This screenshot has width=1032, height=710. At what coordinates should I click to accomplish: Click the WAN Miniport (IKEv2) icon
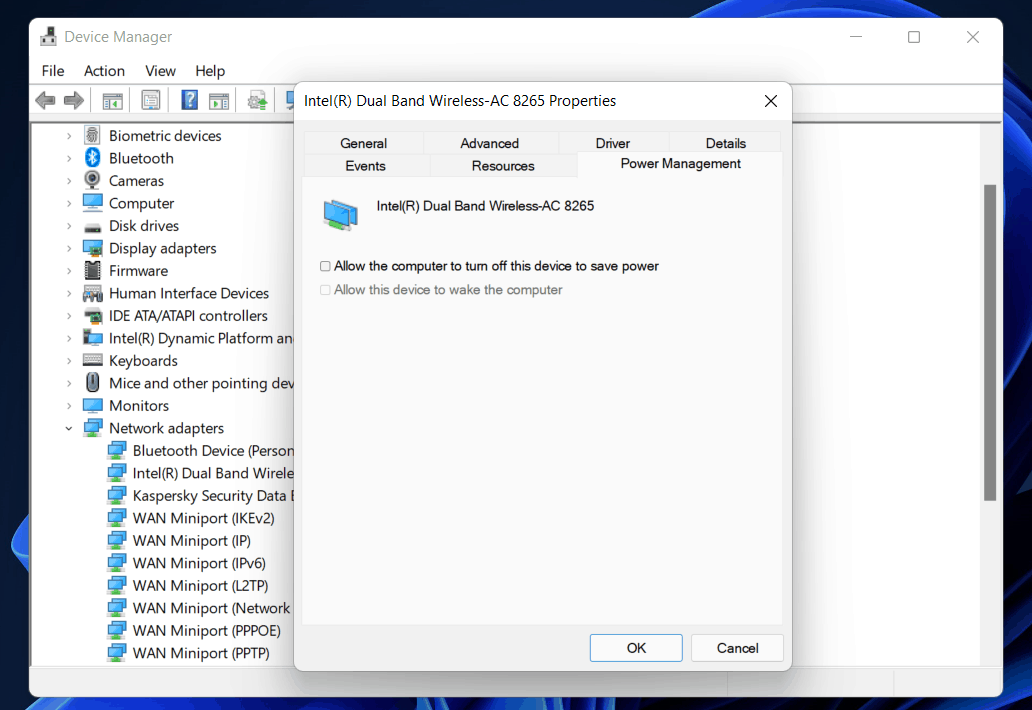coord(117,518)
